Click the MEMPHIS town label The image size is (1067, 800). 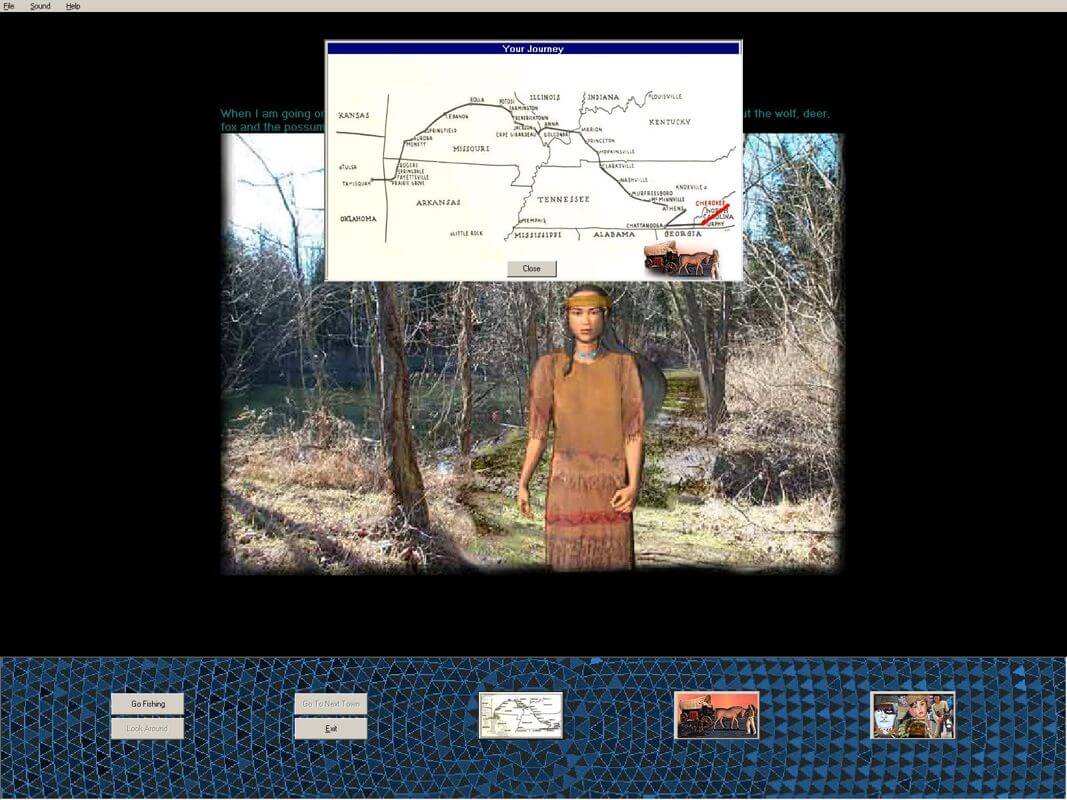click(534, 220)
